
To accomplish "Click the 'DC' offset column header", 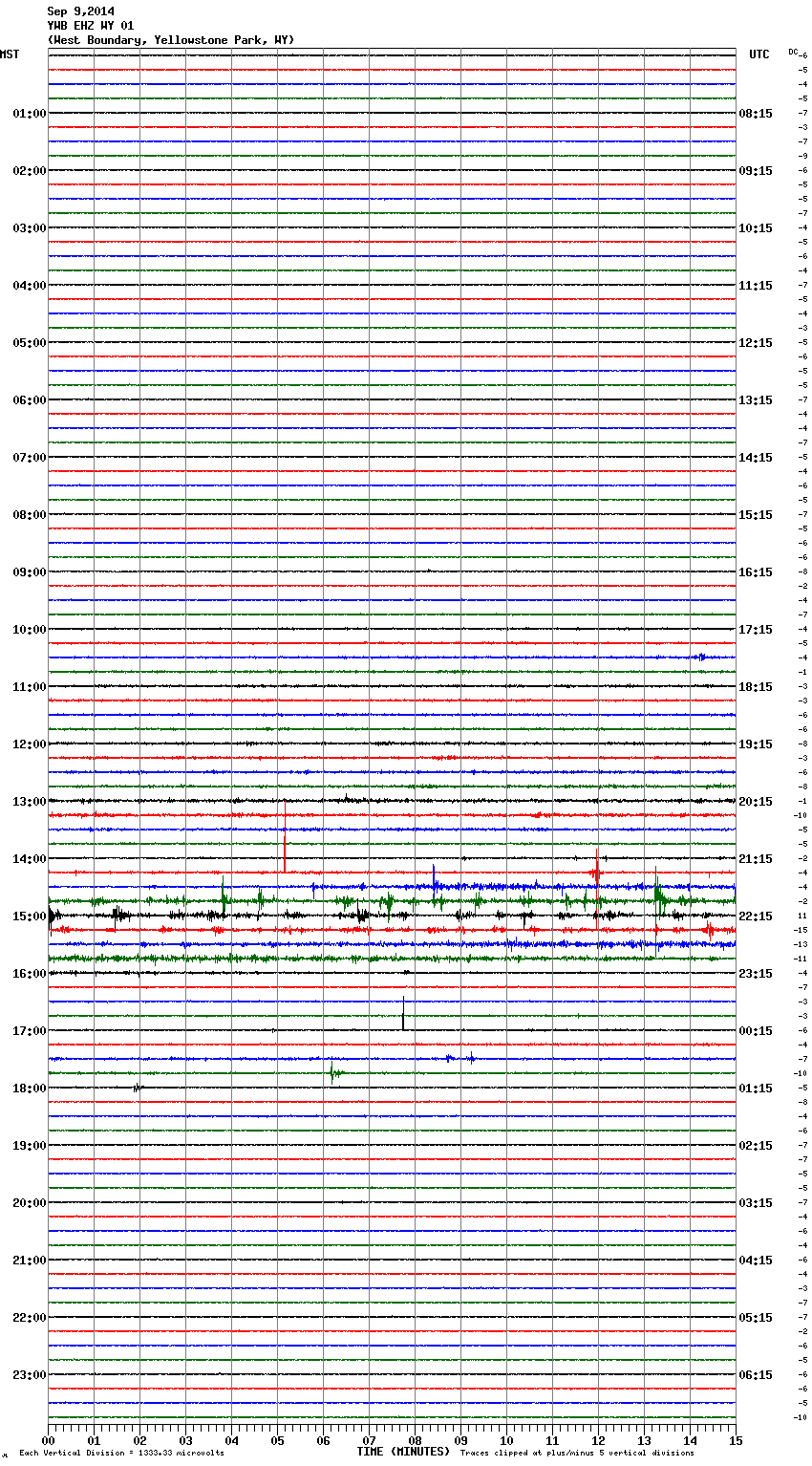I will 793,52.
